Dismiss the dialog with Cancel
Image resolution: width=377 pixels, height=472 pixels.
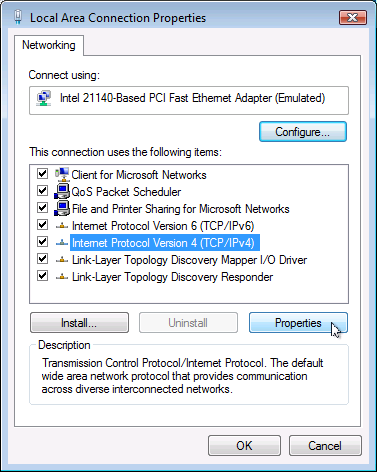(x=325, y=446)
